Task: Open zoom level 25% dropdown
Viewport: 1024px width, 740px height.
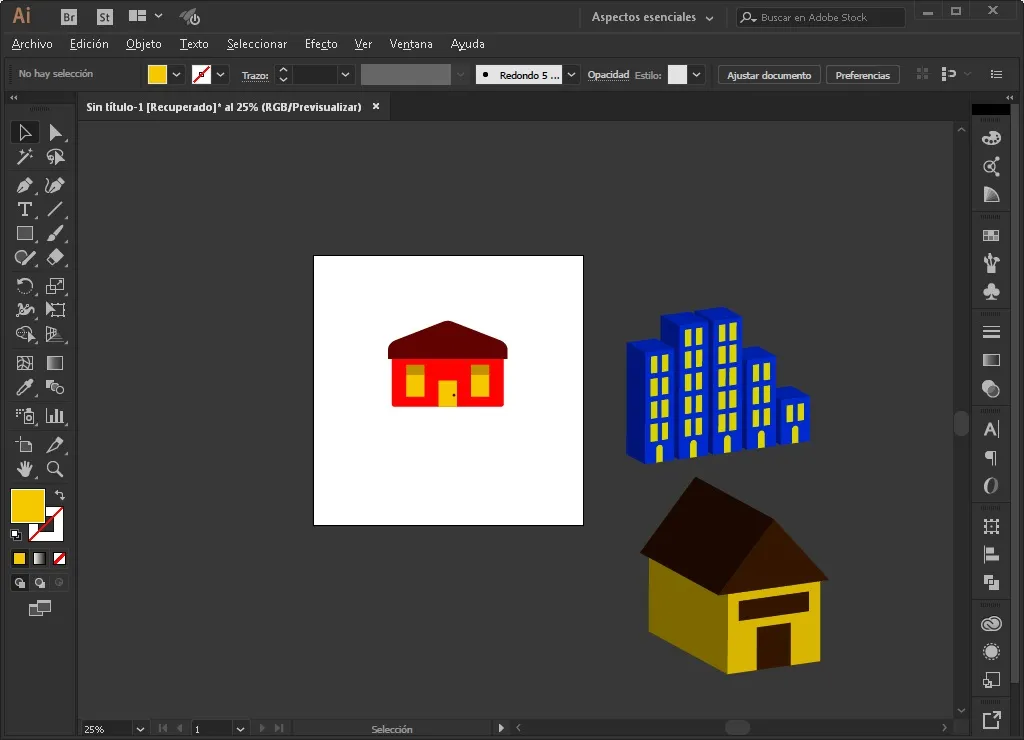Action: pyautogui.click(x=140, y=729)
